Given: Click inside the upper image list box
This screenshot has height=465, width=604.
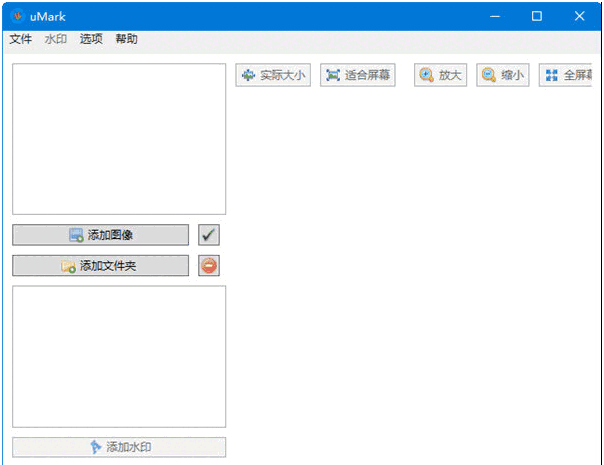Looking at the screenshot, I should 119,139.
